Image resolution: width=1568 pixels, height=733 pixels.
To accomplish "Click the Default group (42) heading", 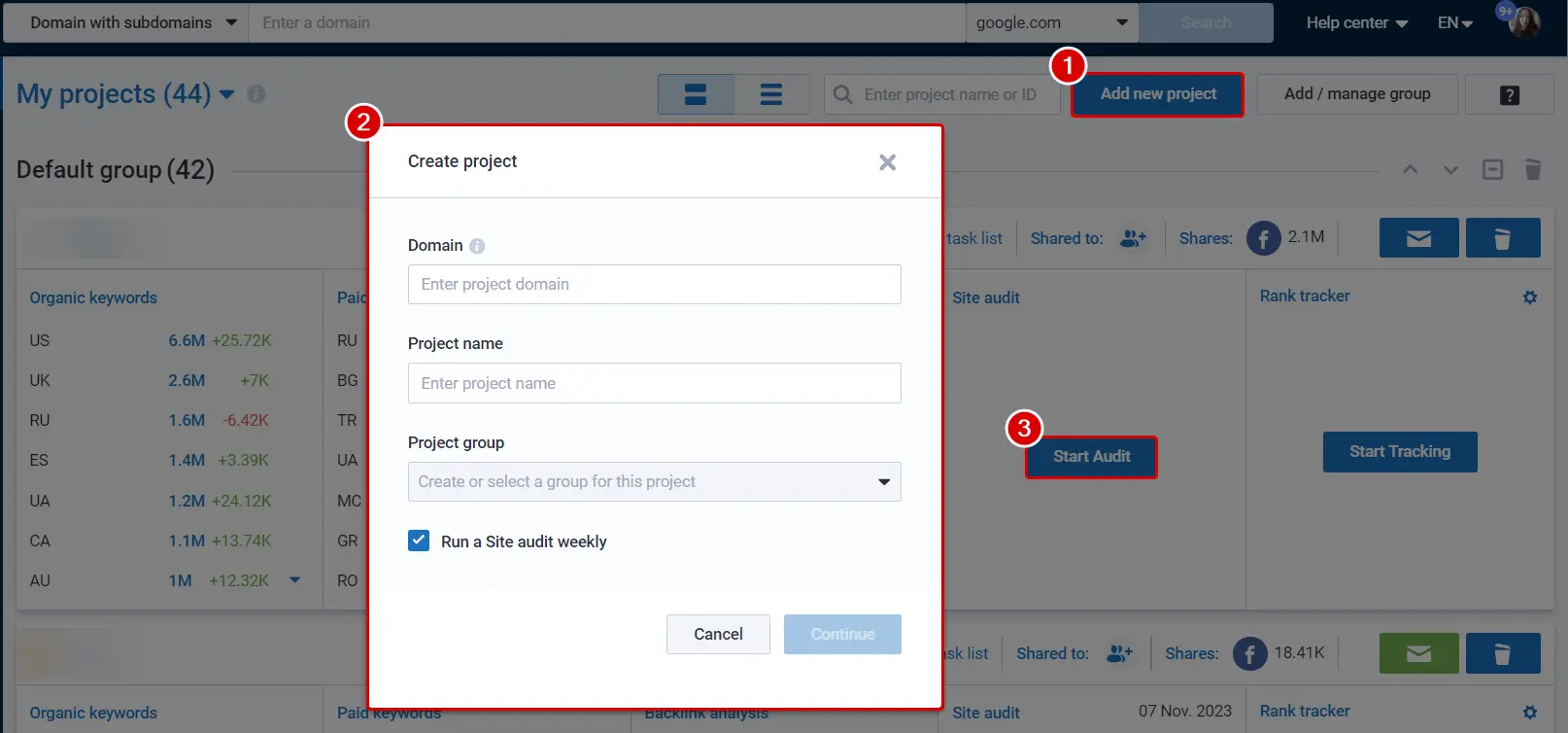I will (116, 169).
